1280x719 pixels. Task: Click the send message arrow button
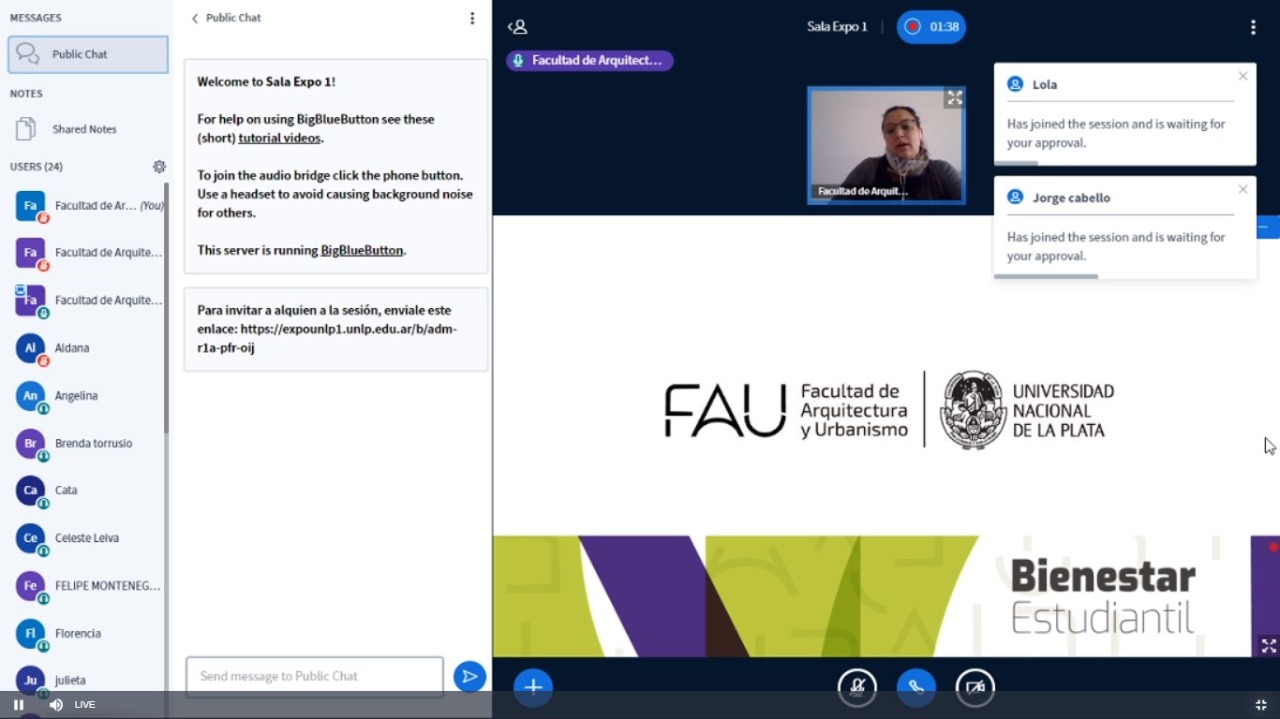click(469, 676)
